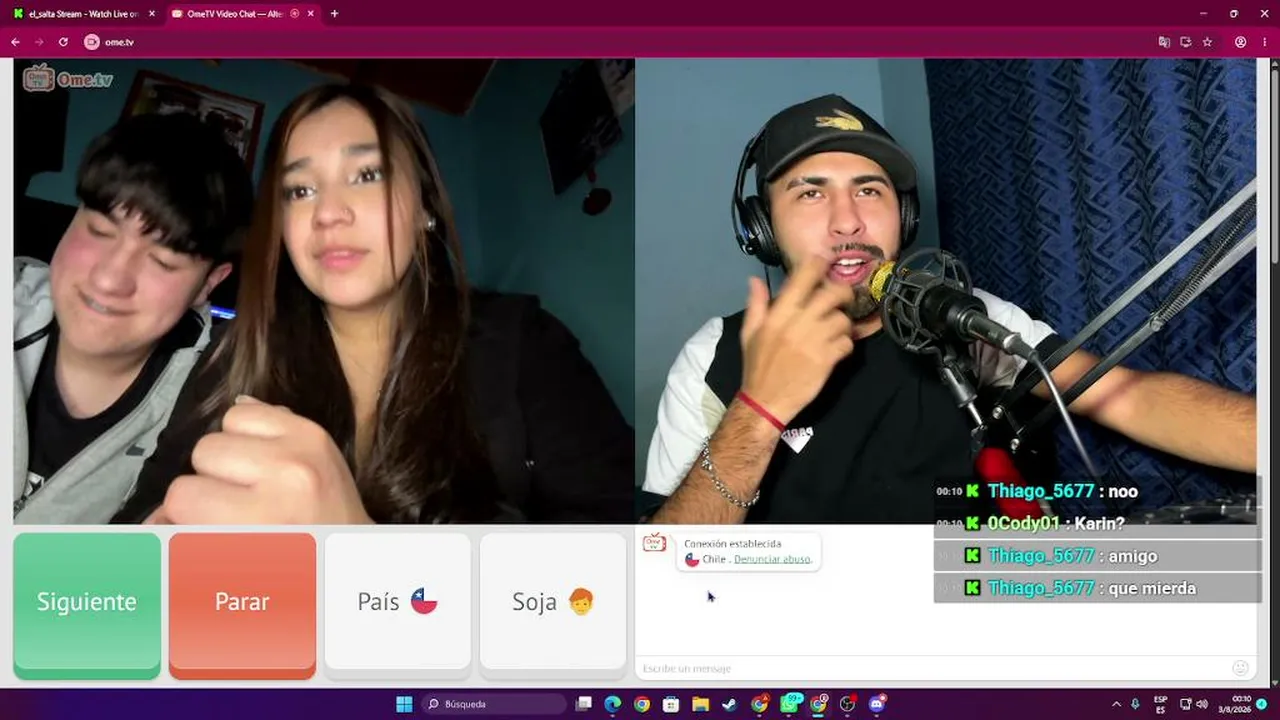The height and width of the screenshot is (720, 1280).
Task: Open Steam from the taskbar
Action: [x=730, y=704]
